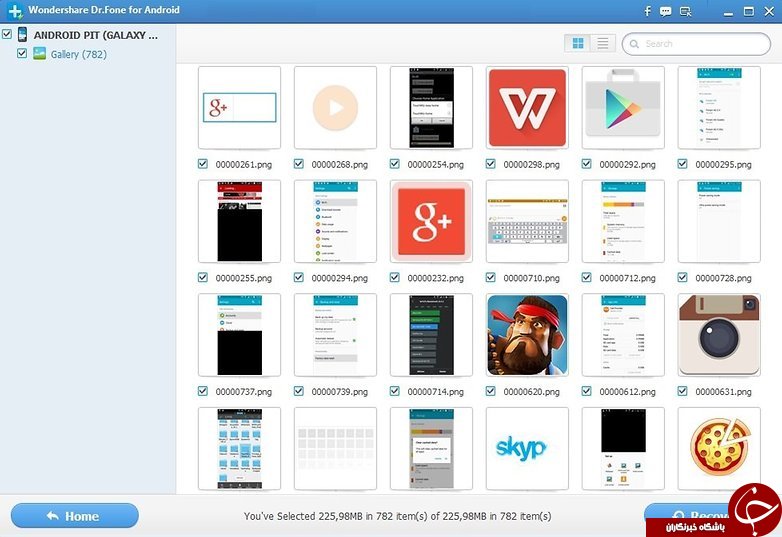Toggle the ANDROID PIT device checkbox
The image size is (782, 537).
7,34
